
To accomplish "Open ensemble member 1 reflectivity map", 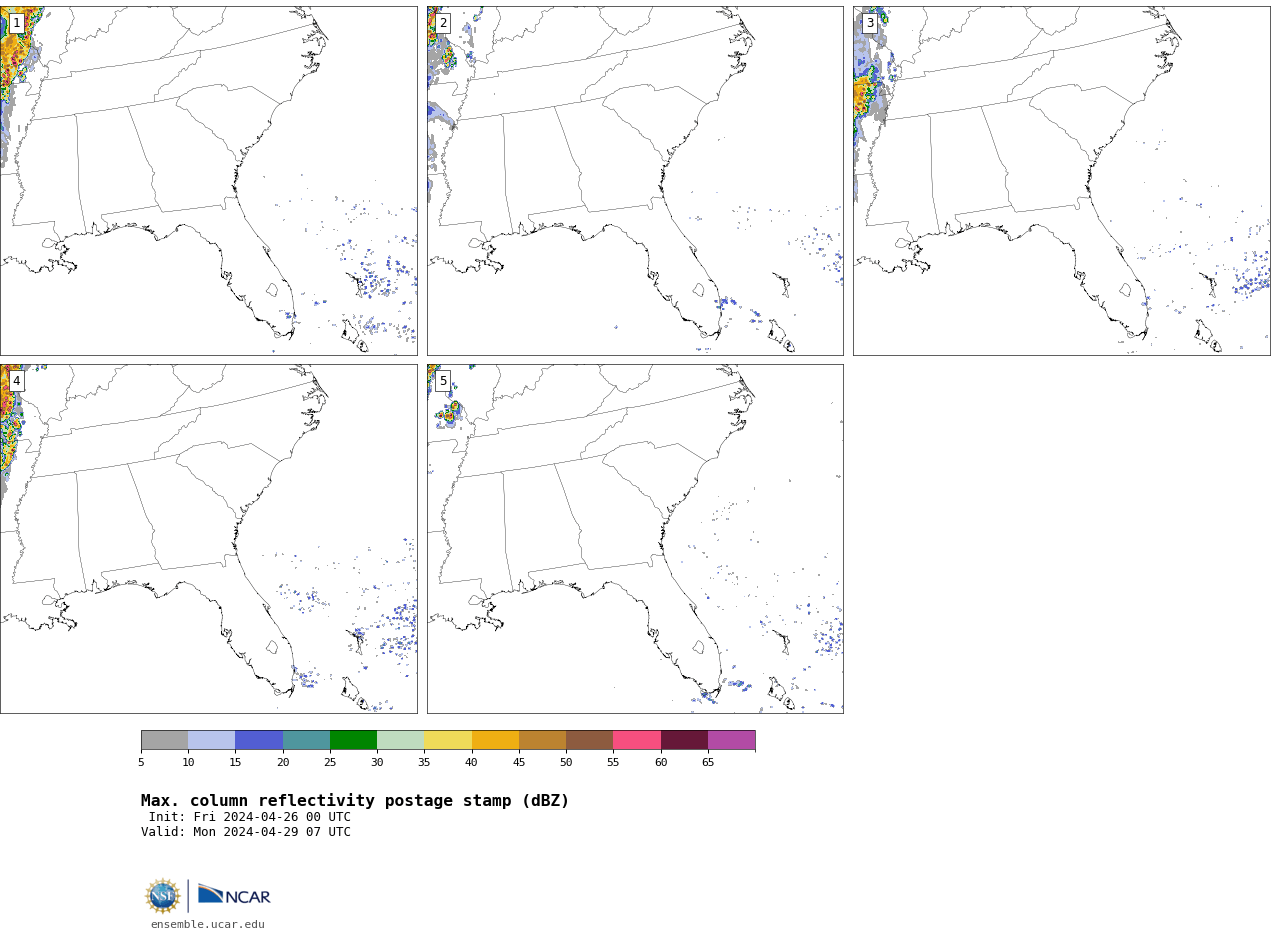I will (209, 181).
